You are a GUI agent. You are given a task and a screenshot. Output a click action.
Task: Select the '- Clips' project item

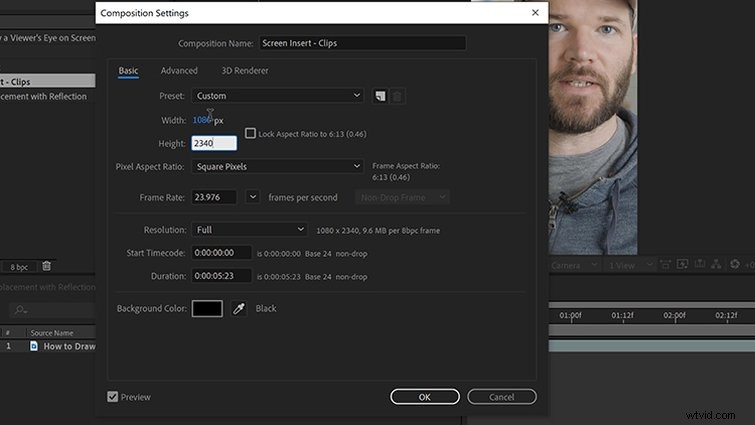(47, 81)
